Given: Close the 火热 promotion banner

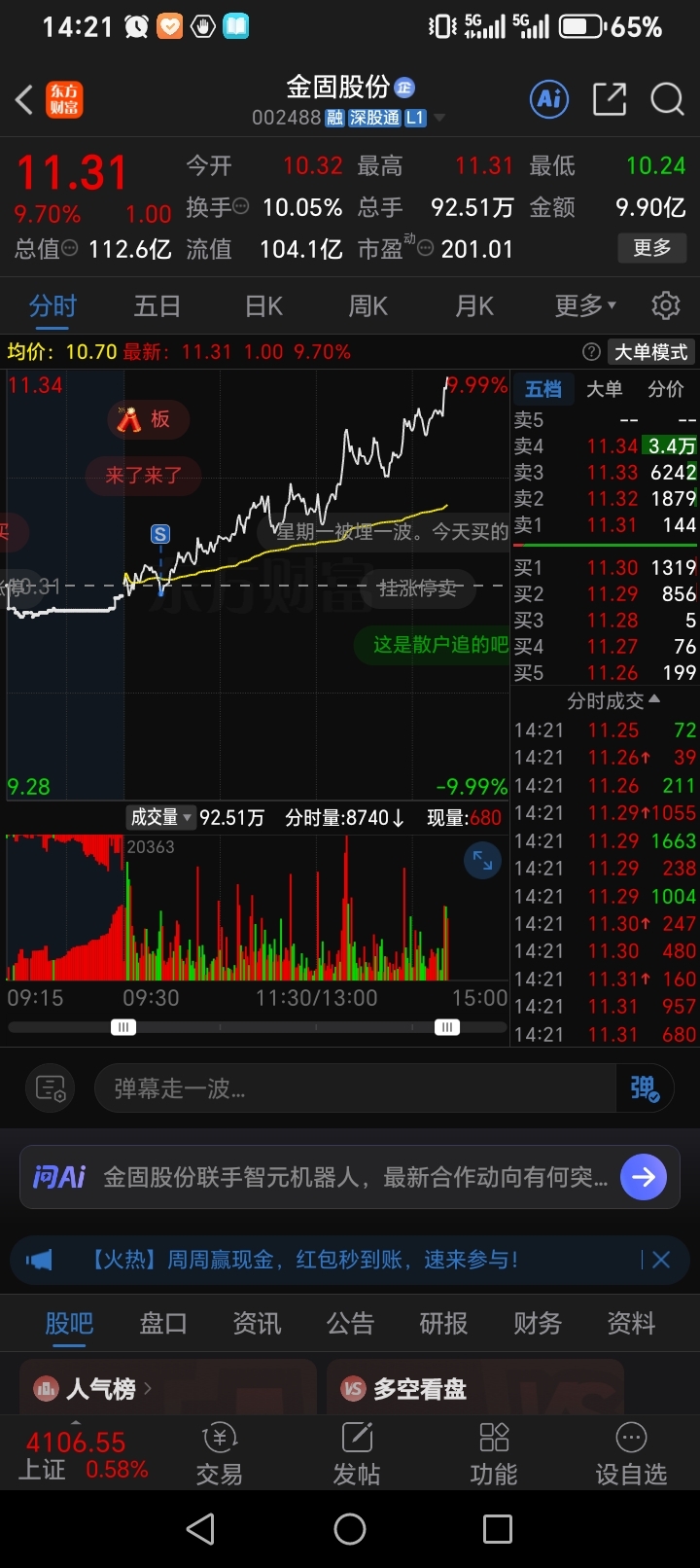Looking at the screenshot, I should [x=661, y=1260].
